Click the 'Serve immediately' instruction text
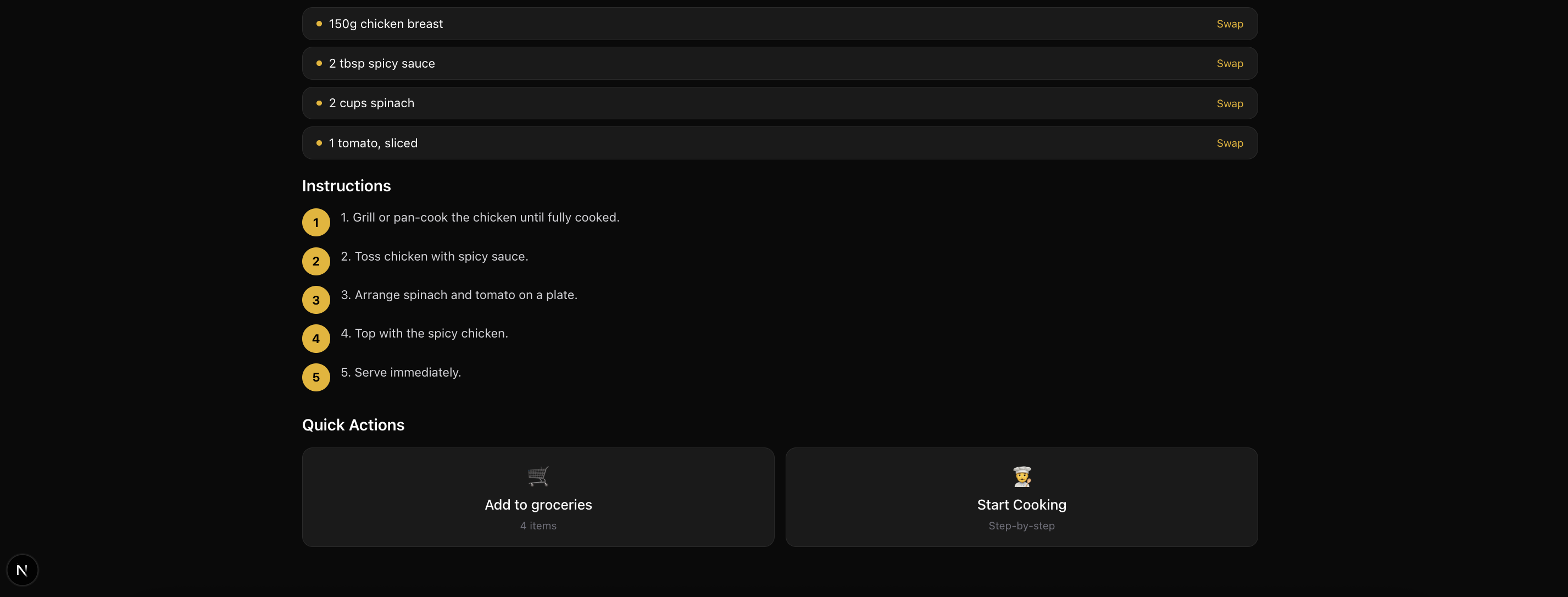The image size is (1568, 597). pyautogui.click(x=401, y=372)
